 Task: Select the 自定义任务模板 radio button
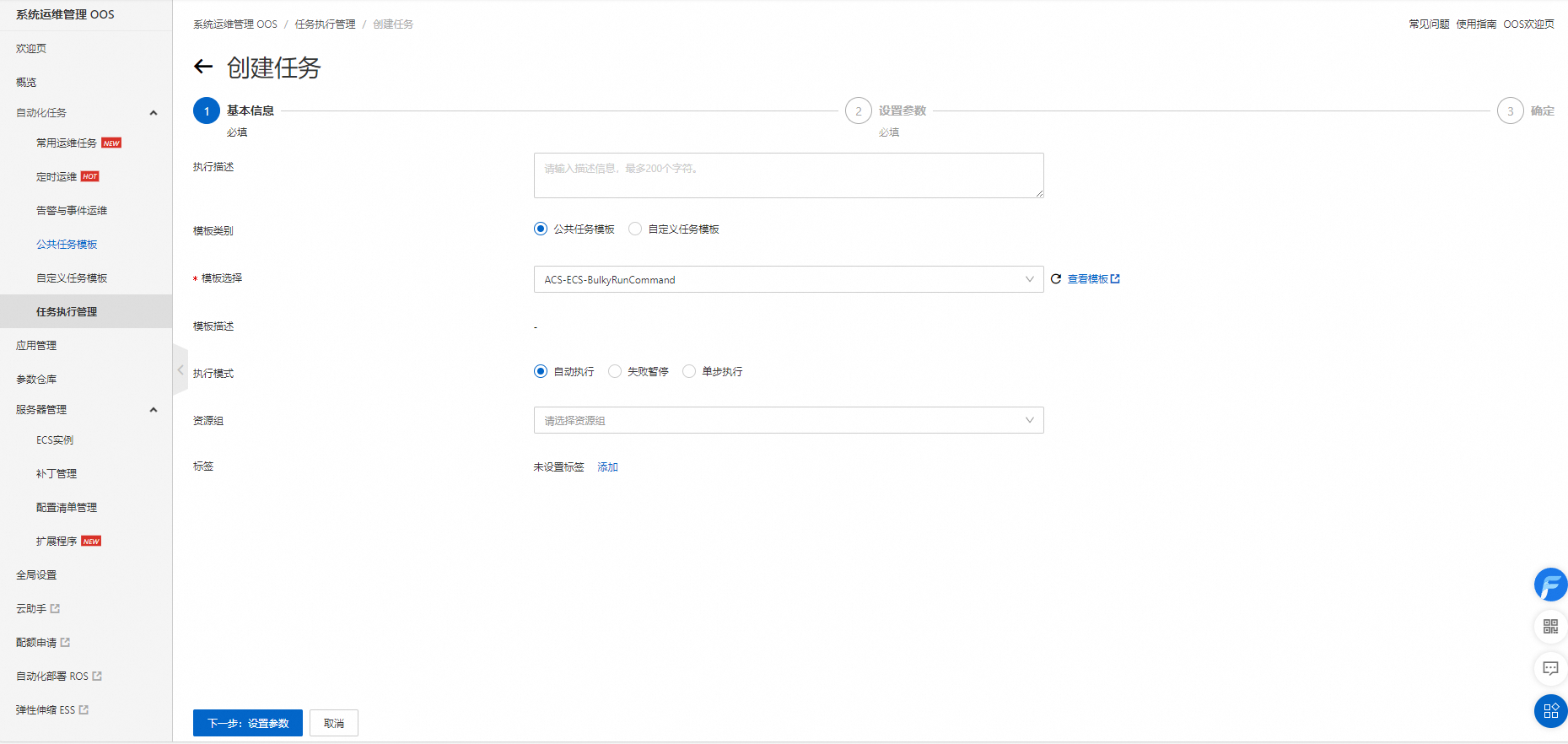click(635, 229)
